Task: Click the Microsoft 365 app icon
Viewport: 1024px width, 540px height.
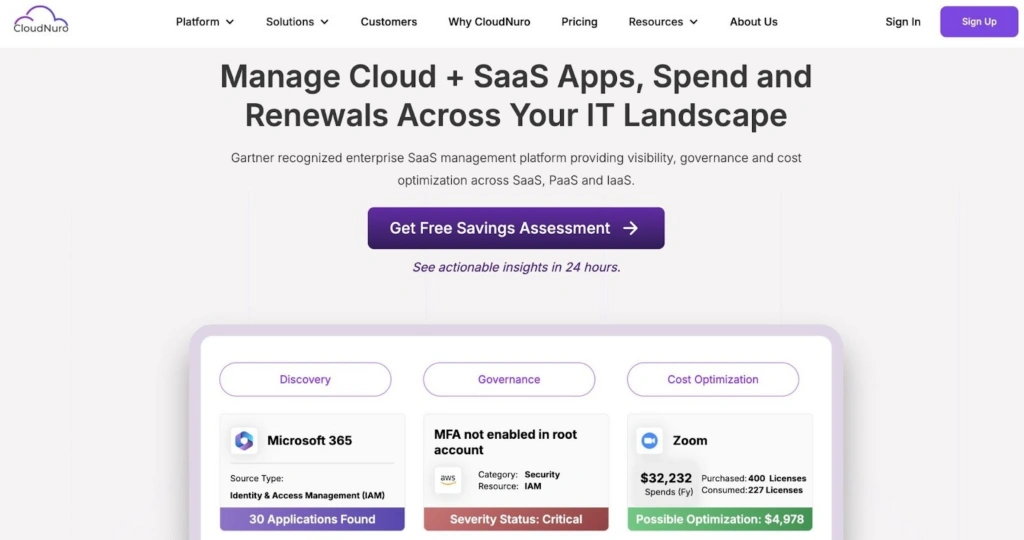Action: (x=244, y=440)
